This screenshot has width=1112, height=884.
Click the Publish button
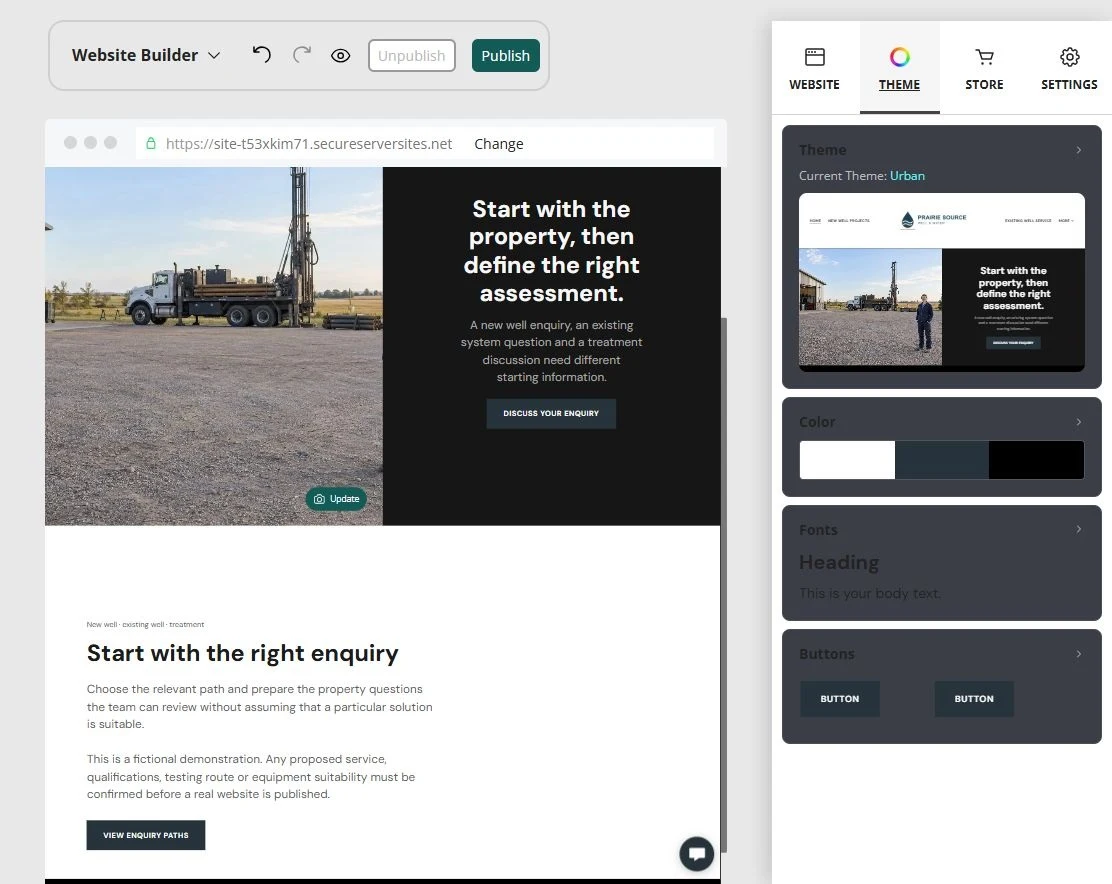506,55
